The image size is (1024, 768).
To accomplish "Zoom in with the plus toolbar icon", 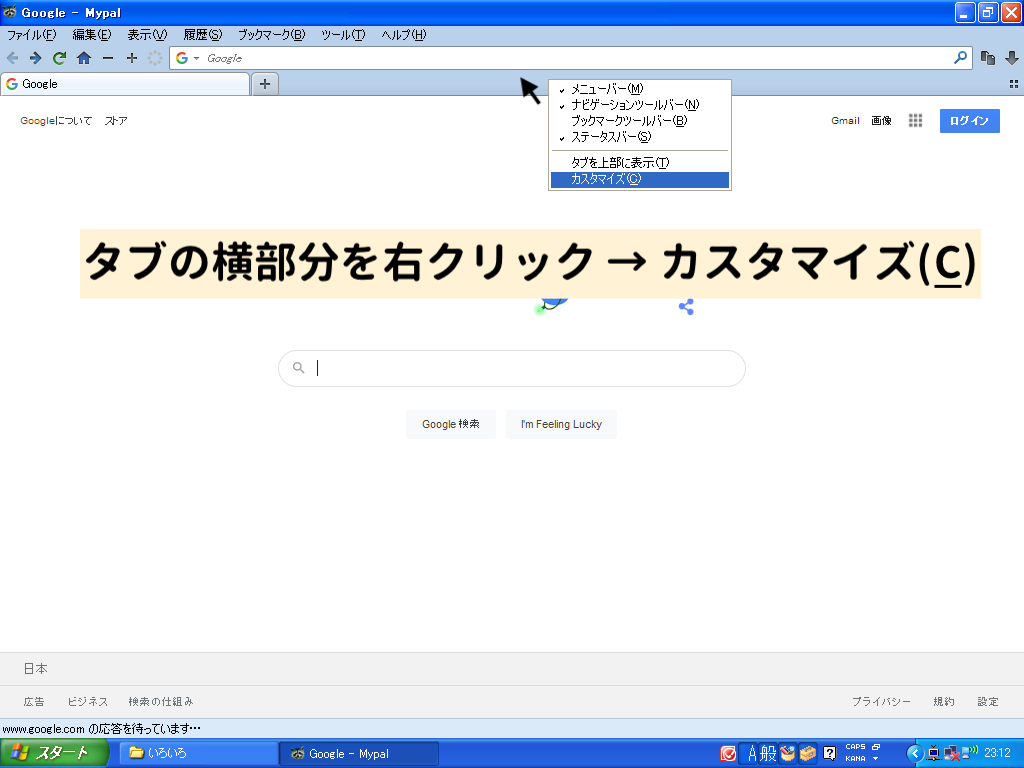I will click(131, 58).
